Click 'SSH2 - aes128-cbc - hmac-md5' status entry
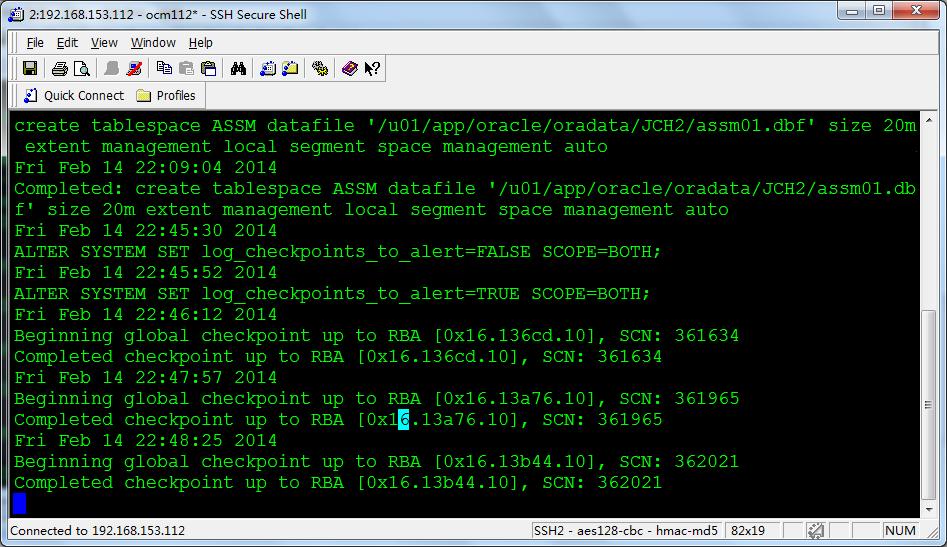 (x=625, y=531)
